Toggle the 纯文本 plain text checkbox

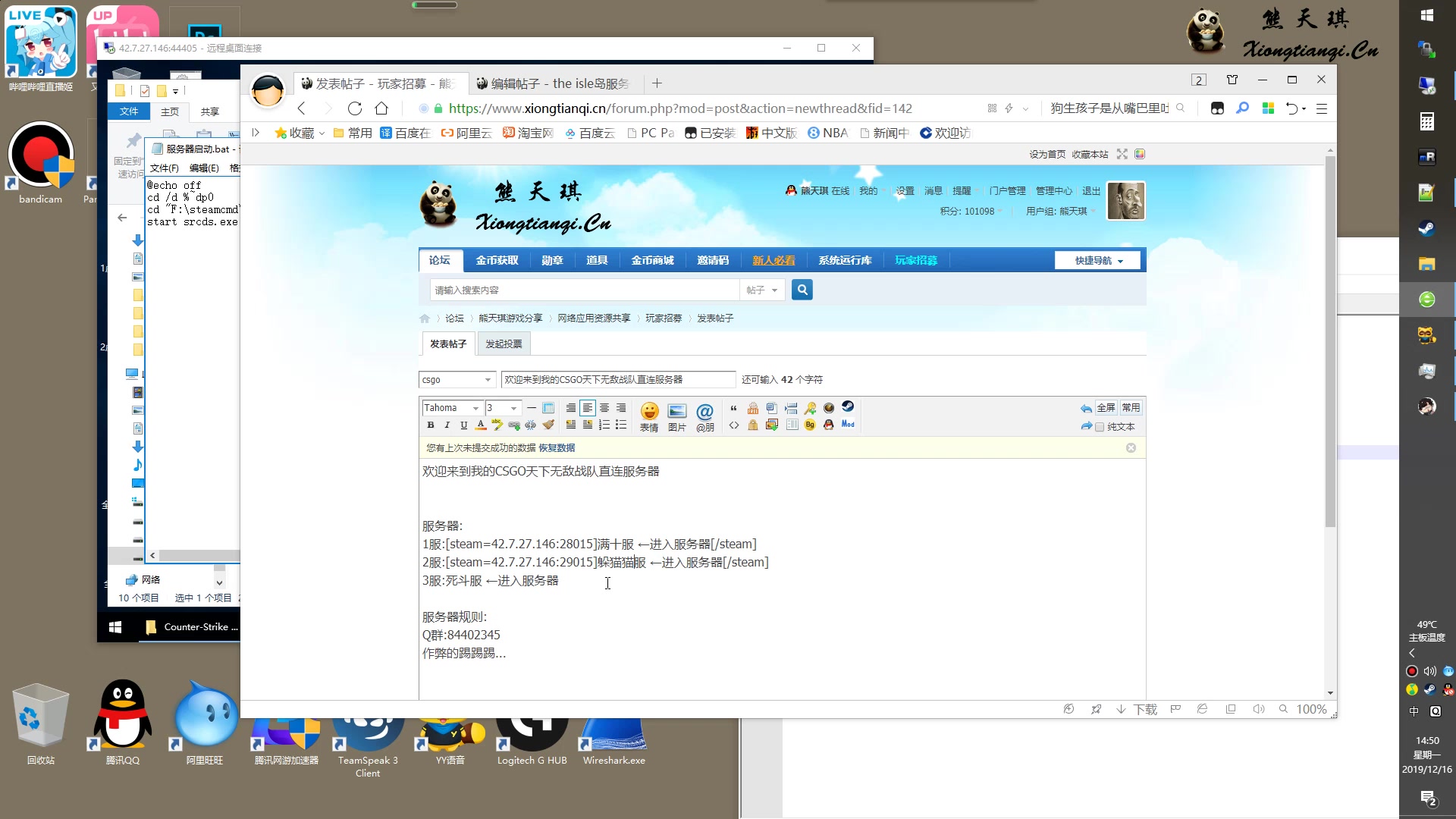point(1100,427)
